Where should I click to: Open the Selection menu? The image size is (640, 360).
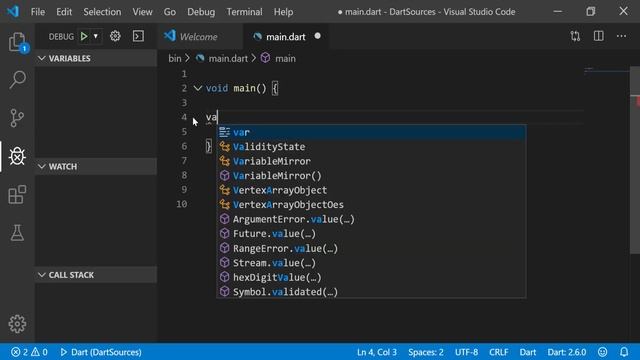(x=102, y=12)
